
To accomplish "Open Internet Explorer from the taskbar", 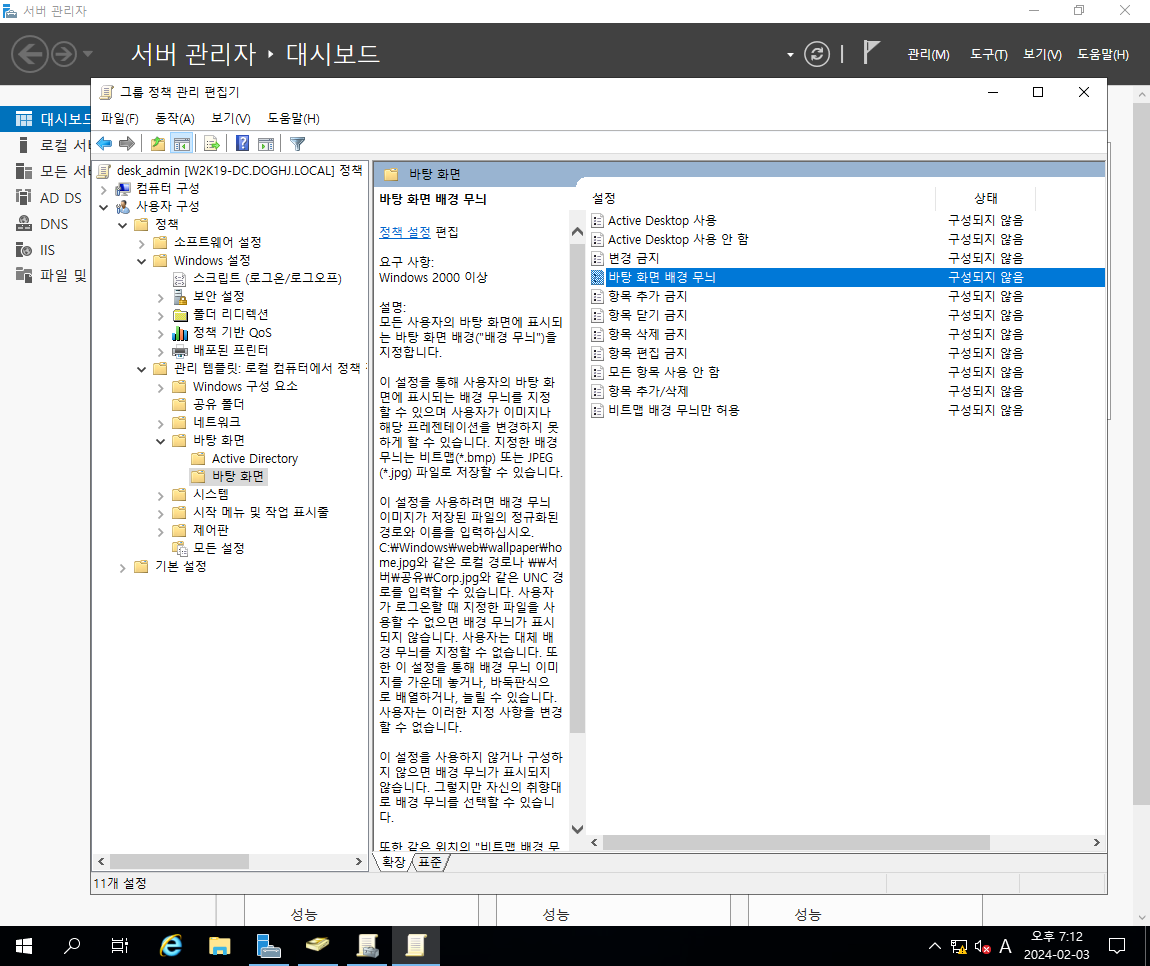I will [171, 945].
